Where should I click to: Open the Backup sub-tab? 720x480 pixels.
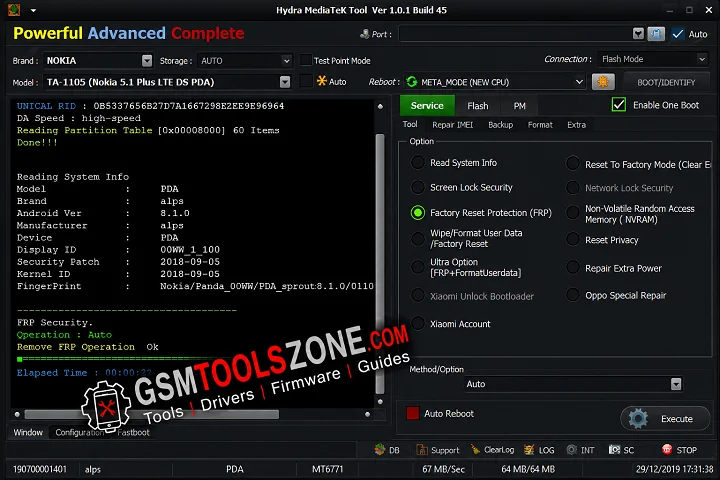pyautogui.click(x=501, y=125)
